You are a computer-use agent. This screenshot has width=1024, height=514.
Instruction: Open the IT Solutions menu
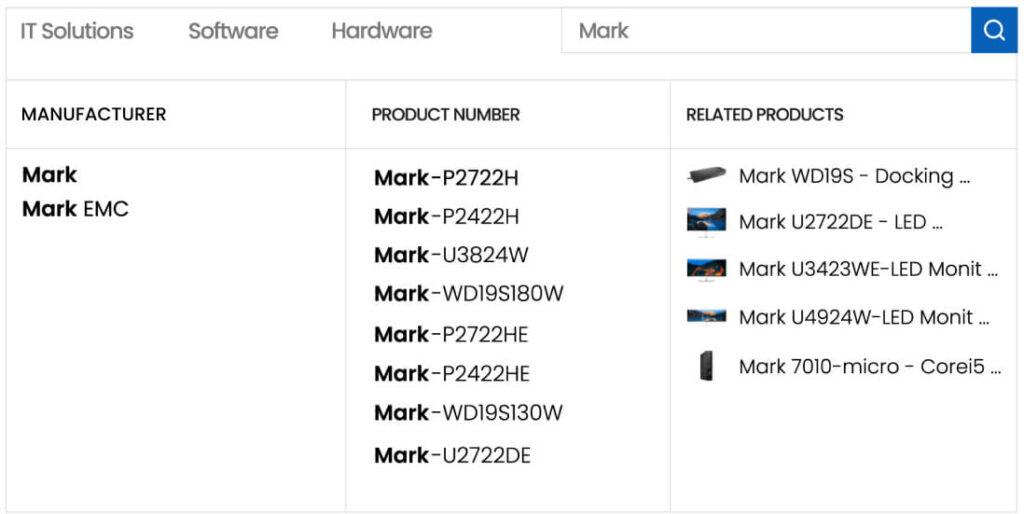(x=77, y=31)
